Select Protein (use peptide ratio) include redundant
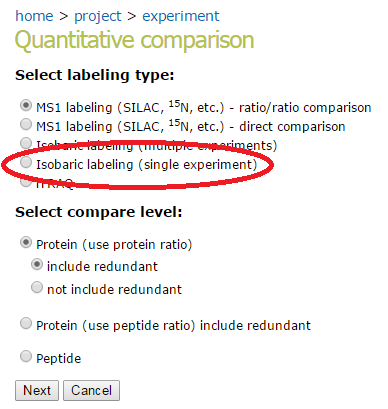The width and height of the screenshot is (388, 409). tap(26, 323)
